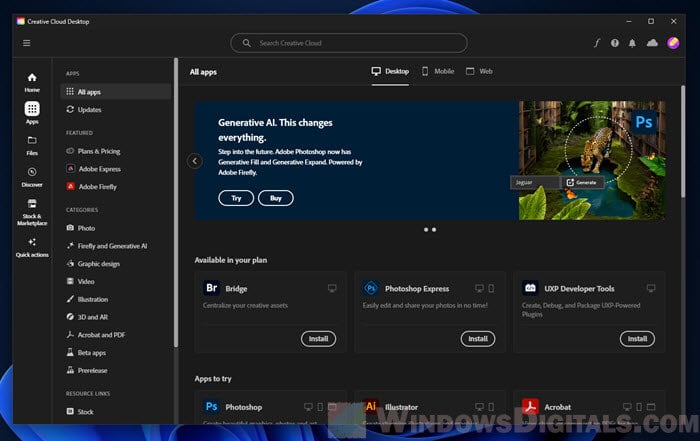This screenshot has width=700, height=441.
Task: Select the Photo category
Action: [x=81, y=228]
